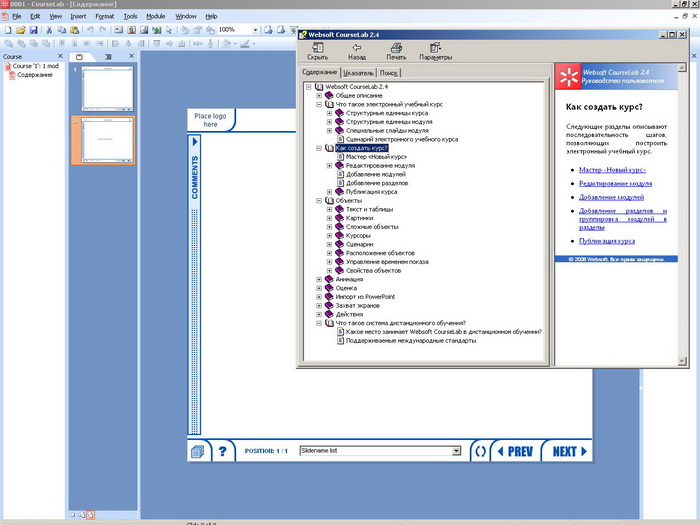Select Добавление модулей help topic
This screenshot has width=700, height=525.
point(376,175)
